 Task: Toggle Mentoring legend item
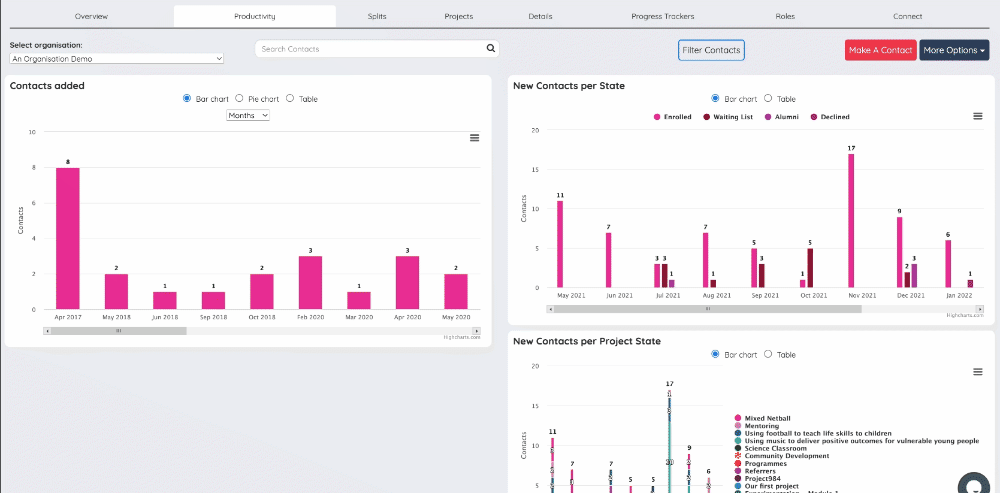coord(757,426)
